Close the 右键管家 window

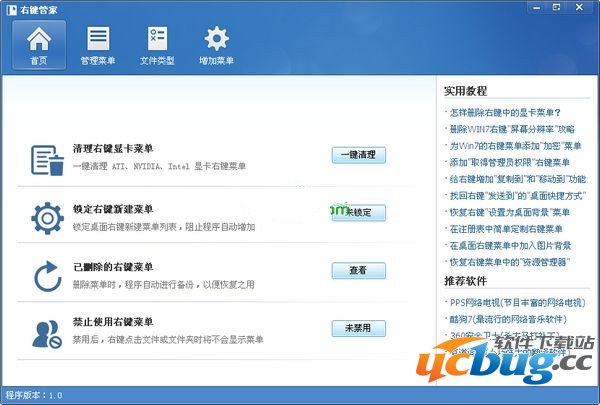579,7
